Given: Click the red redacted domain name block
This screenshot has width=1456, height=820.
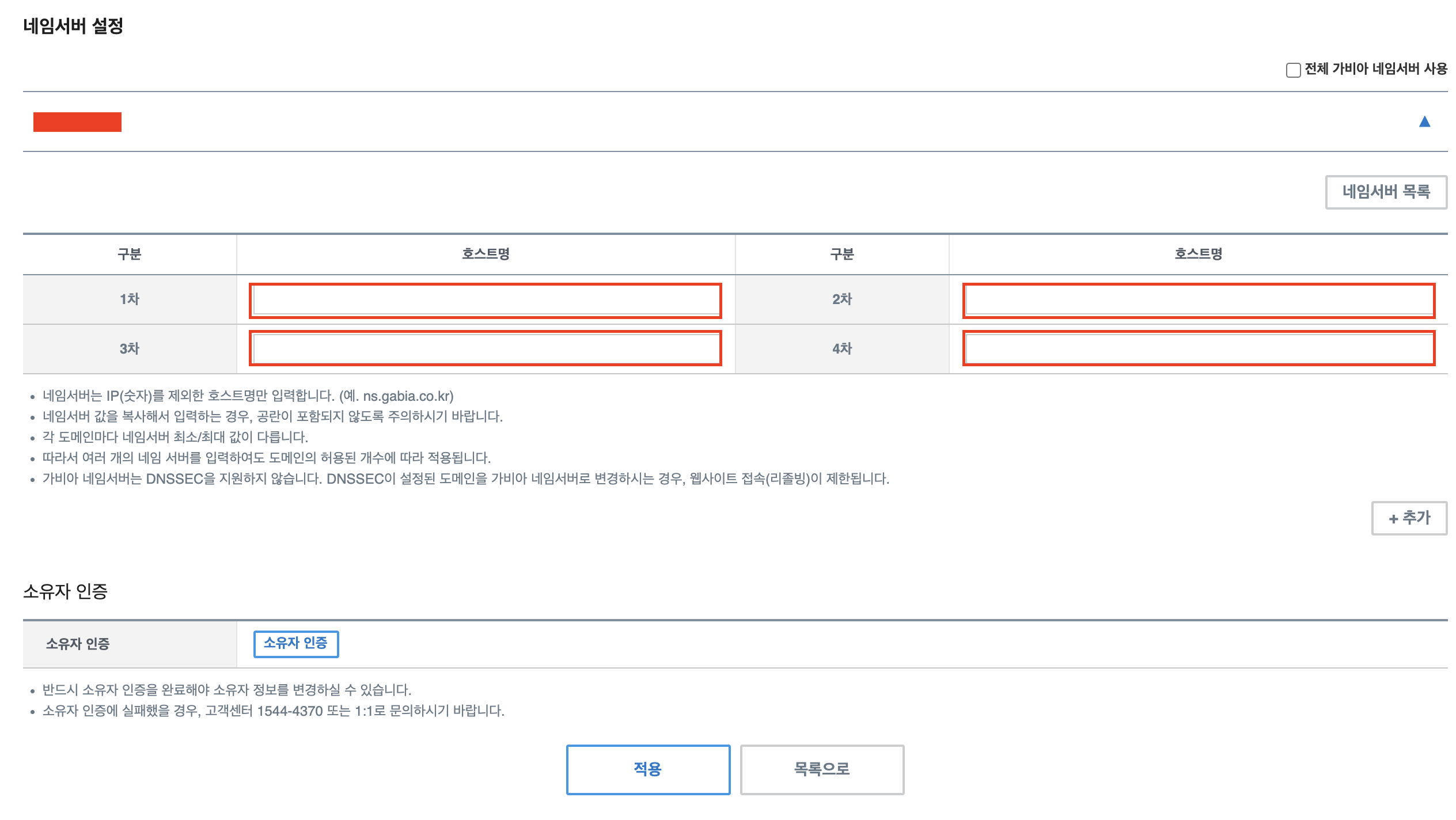Looking at the screenshot, I should [77, 122].
